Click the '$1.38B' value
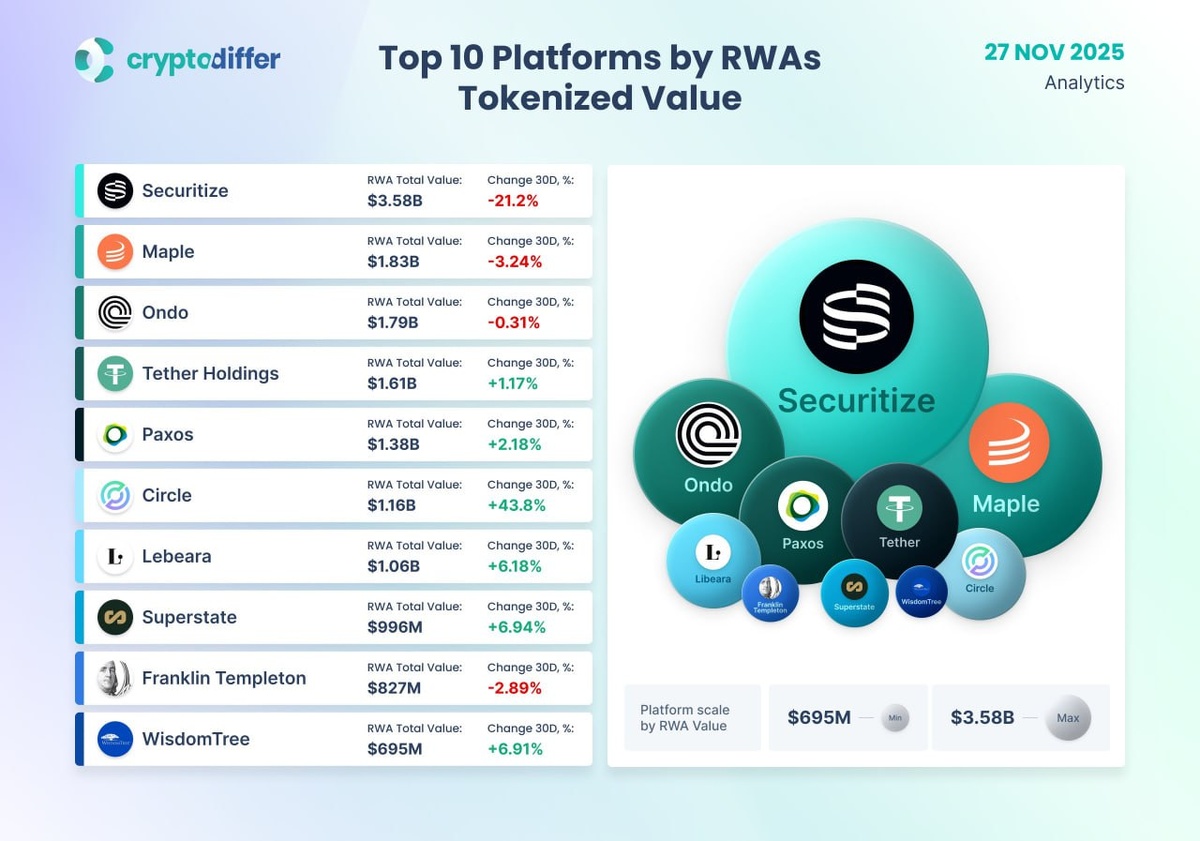1200x841 pixels. click(393, 444)
